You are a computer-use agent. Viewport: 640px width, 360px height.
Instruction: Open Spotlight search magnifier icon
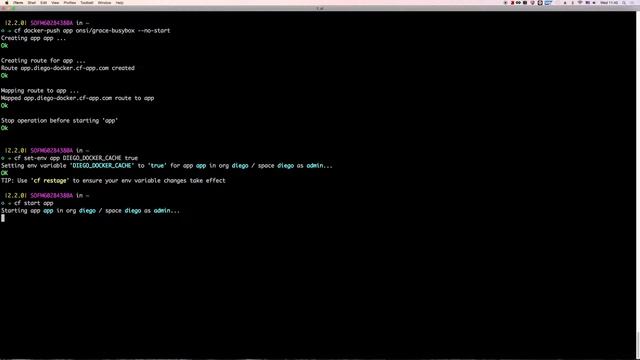tap(624, 2)
